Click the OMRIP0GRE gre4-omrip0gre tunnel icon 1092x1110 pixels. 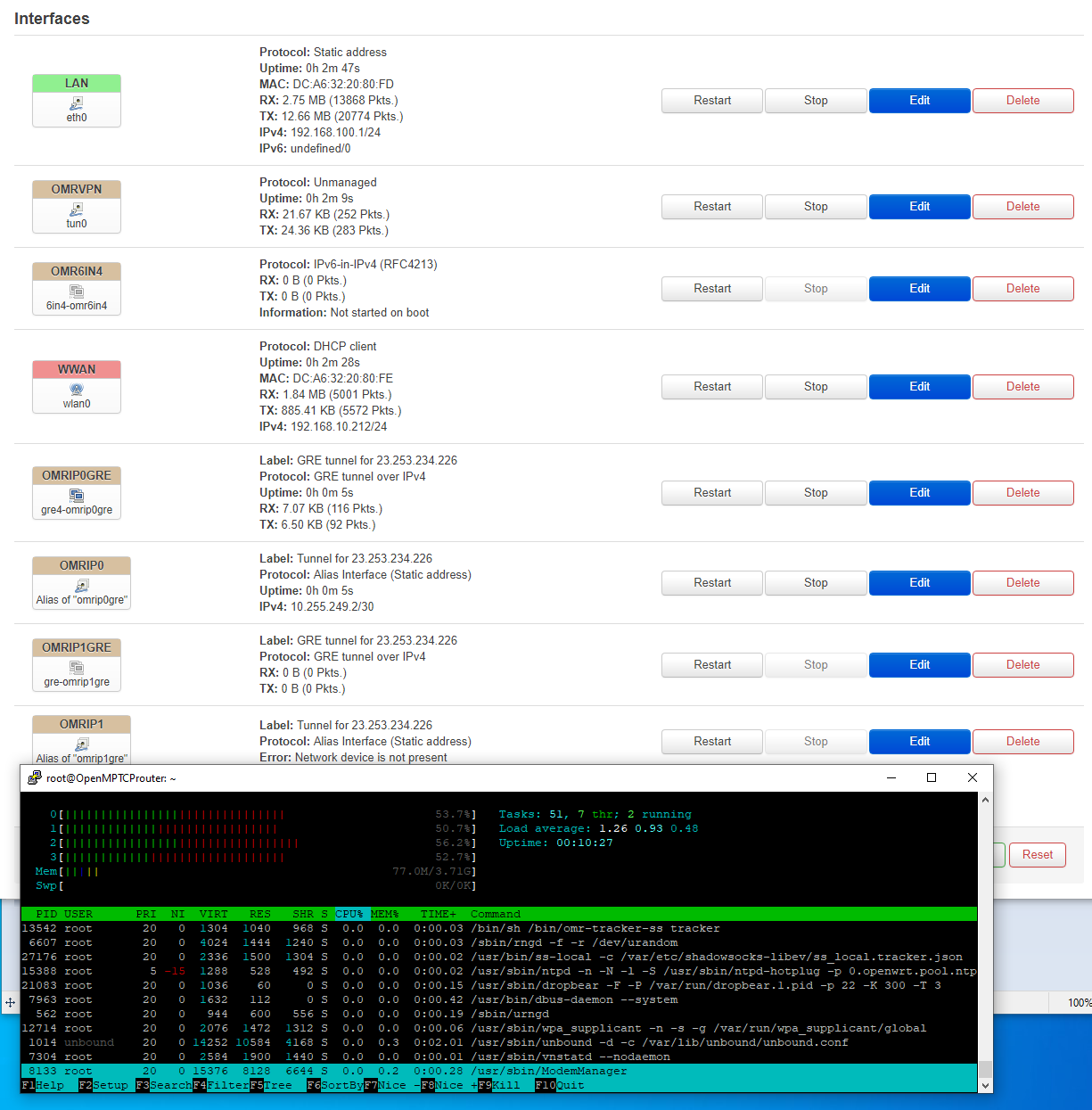[77, 496]
